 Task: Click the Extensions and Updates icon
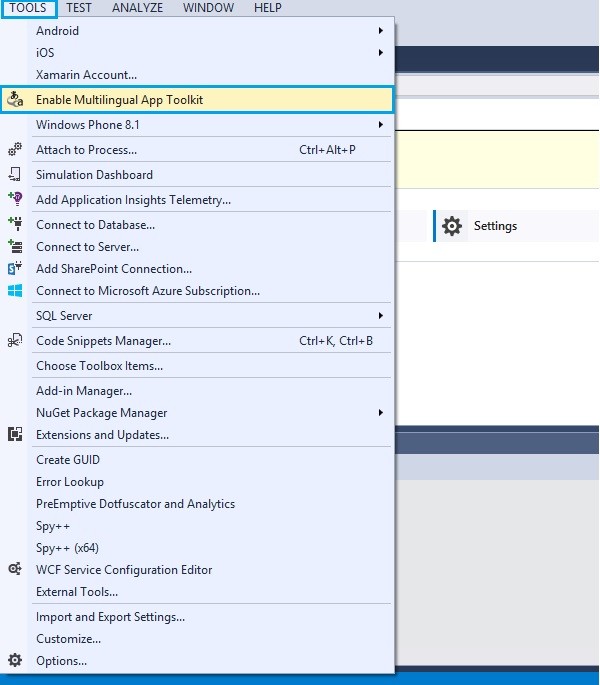[x=15, y=434]
